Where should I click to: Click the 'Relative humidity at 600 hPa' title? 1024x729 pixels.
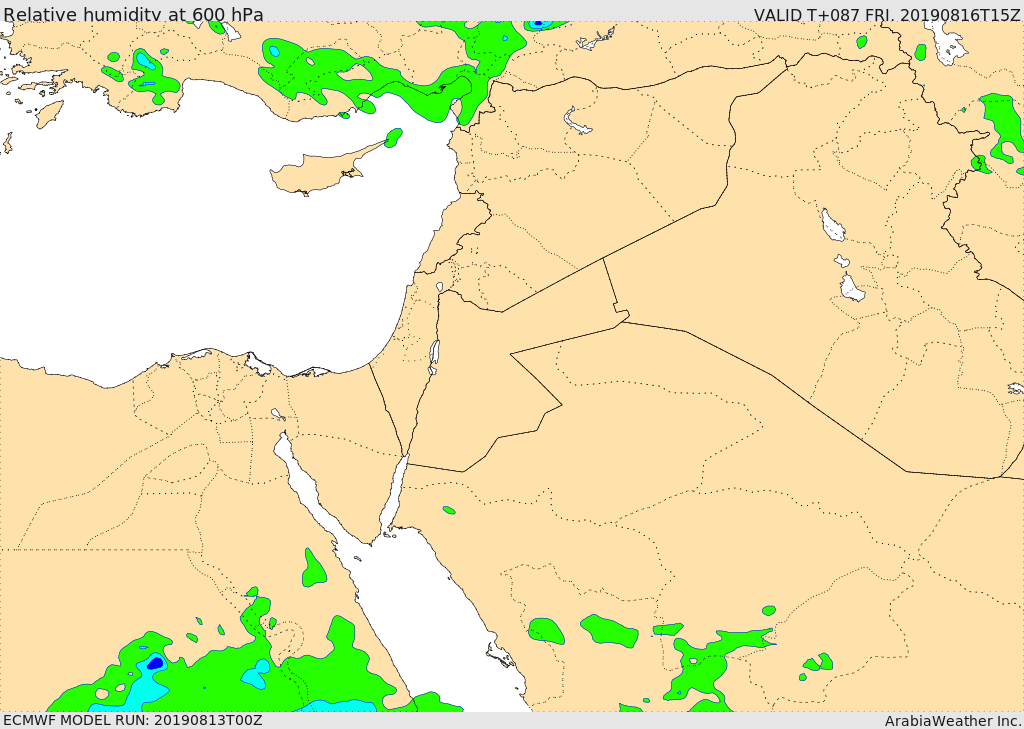coord(133,14)
